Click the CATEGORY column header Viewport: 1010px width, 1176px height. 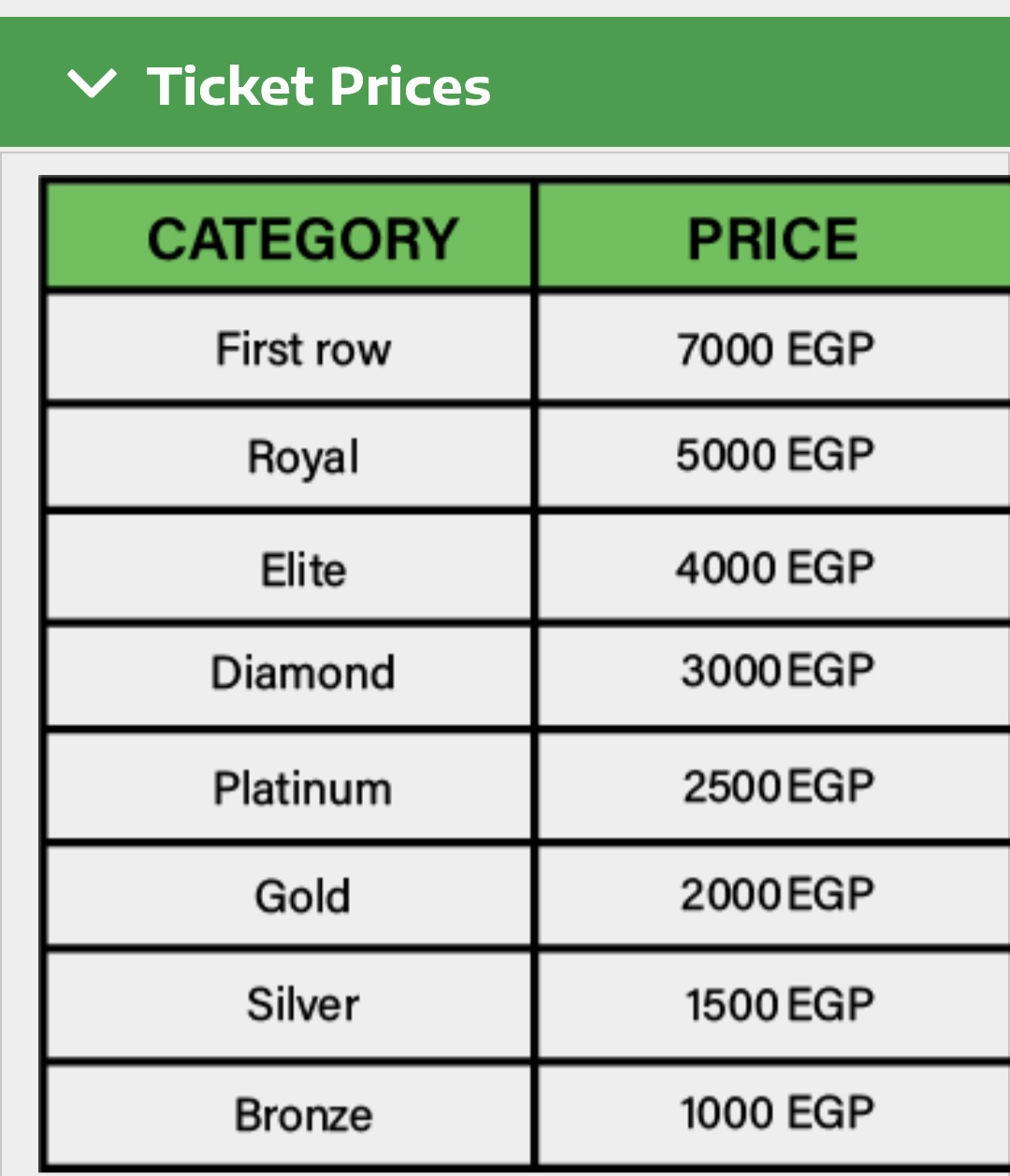302,239
